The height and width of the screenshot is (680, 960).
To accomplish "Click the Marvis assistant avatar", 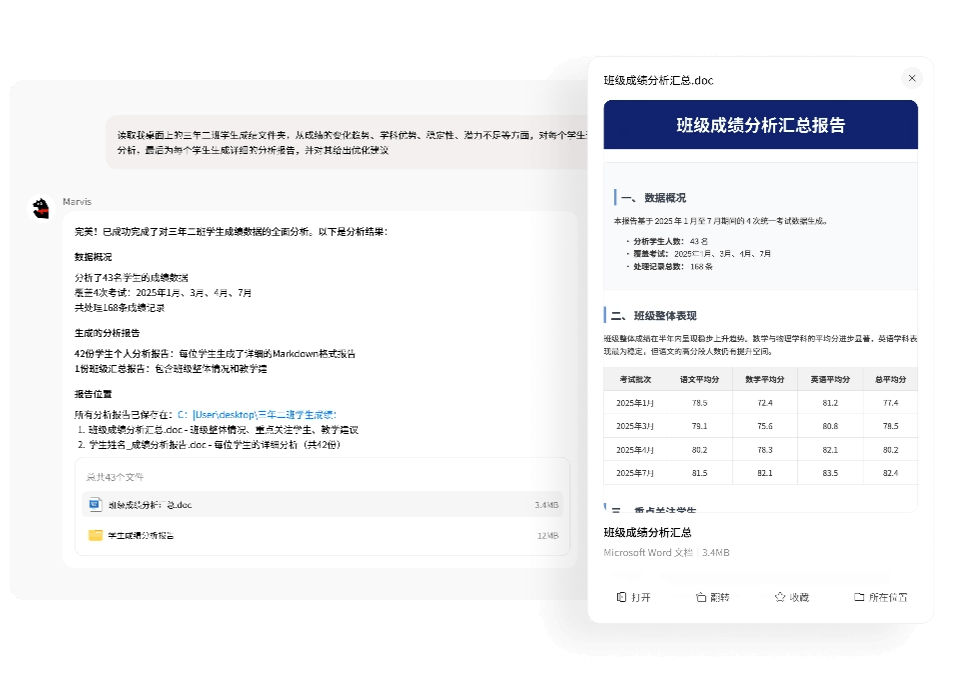I will tap(41, 208).
